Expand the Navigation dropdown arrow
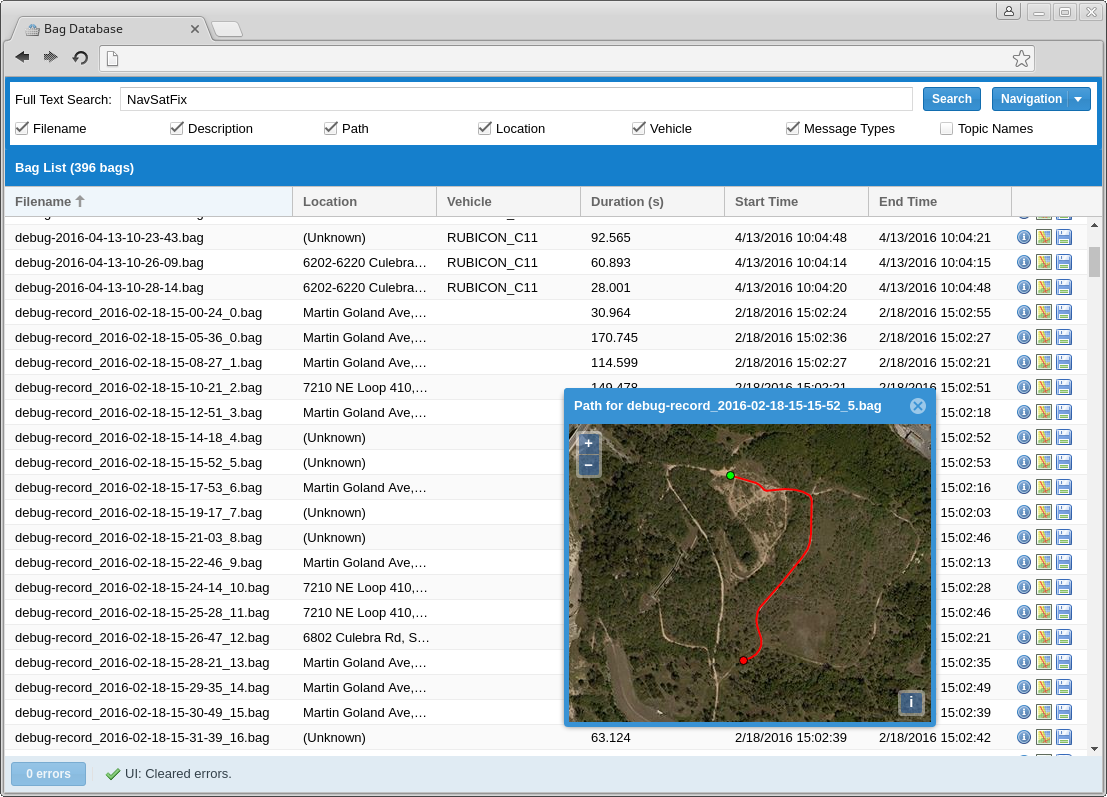This screenshot has width=1107, height=797. point(1079,100)
